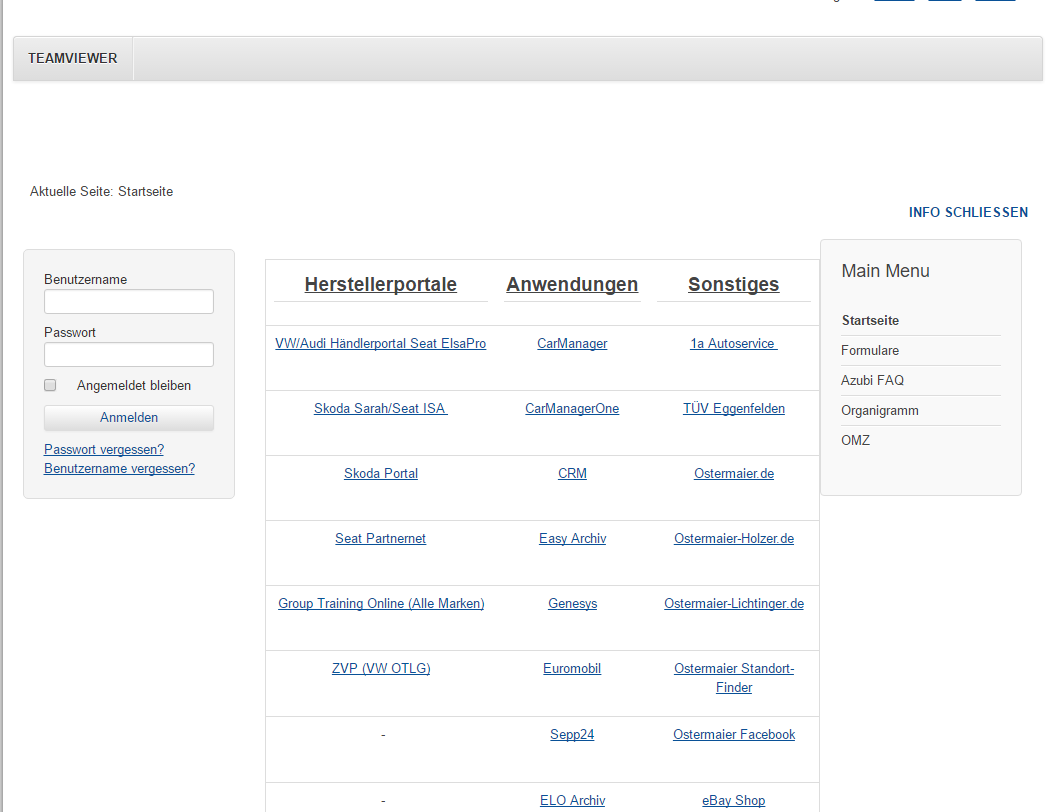Open Group Training Online (Alle Marken)
This screenshot has height=812, width=1049.
tap(381, 603)
